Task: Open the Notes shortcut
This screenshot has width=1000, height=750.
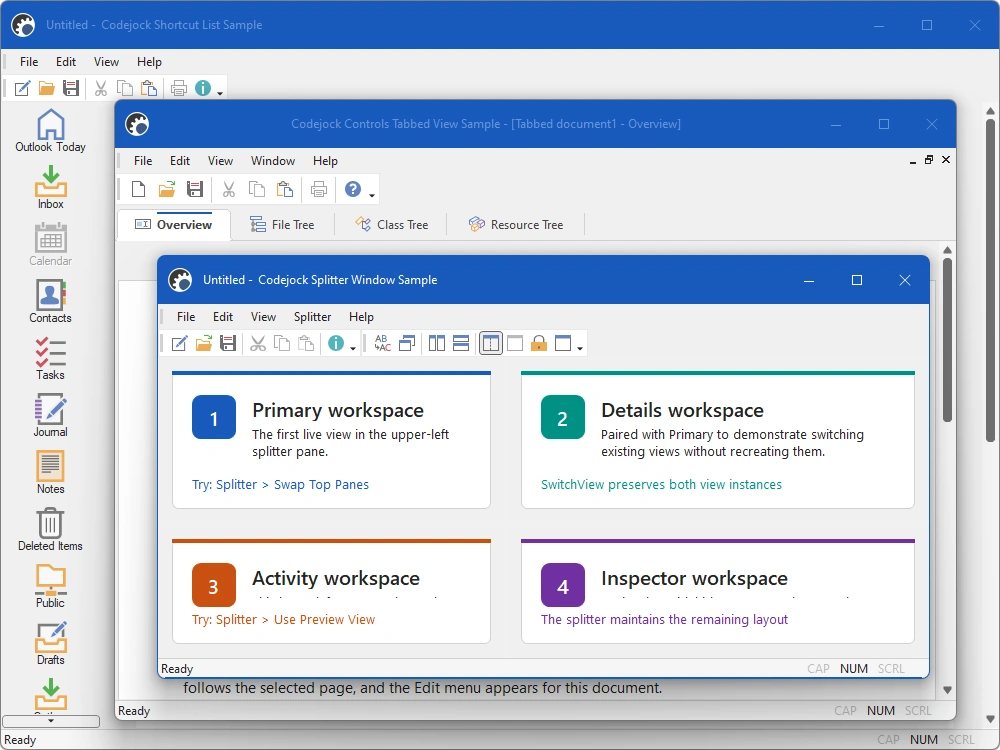Action: point(50,473)
